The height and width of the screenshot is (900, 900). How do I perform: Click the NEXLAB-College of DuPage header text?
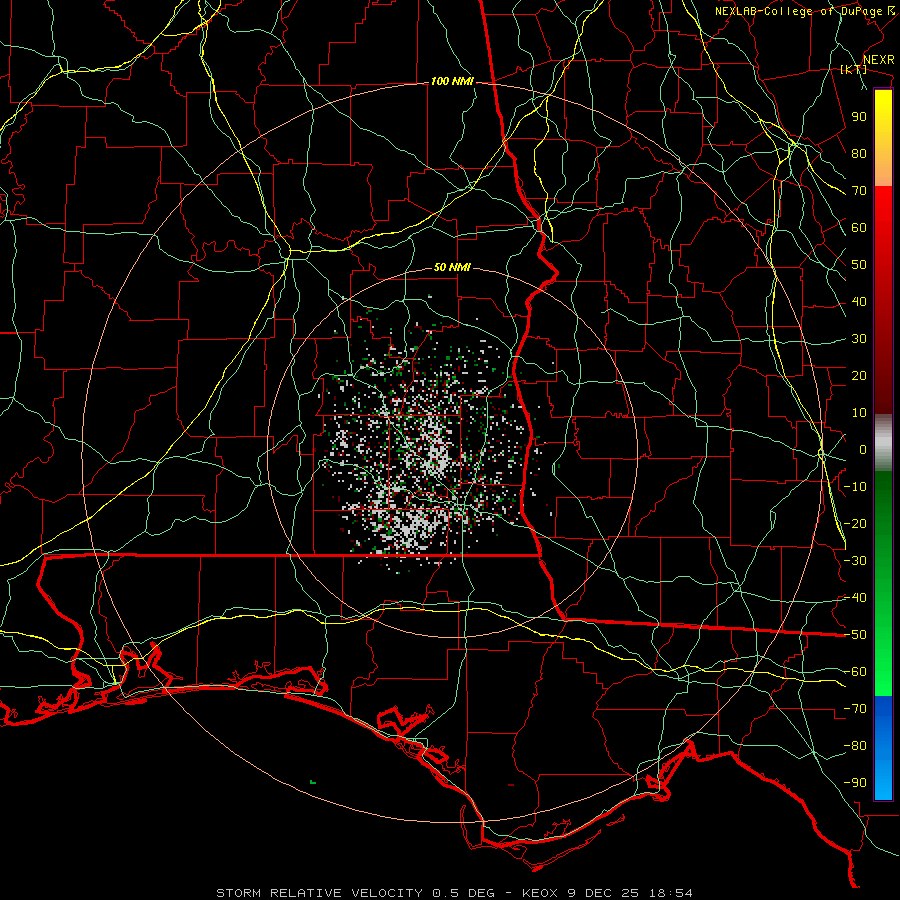798,11
